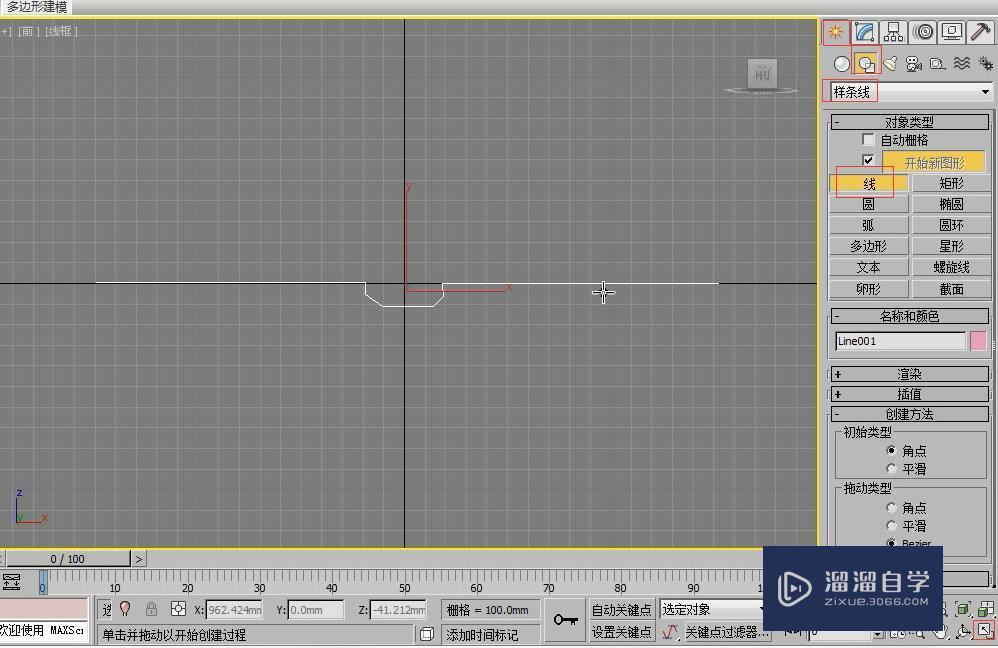The image size is (998, 648).
Task: Click the key tangent curve icon
Action: coord(670,632)
